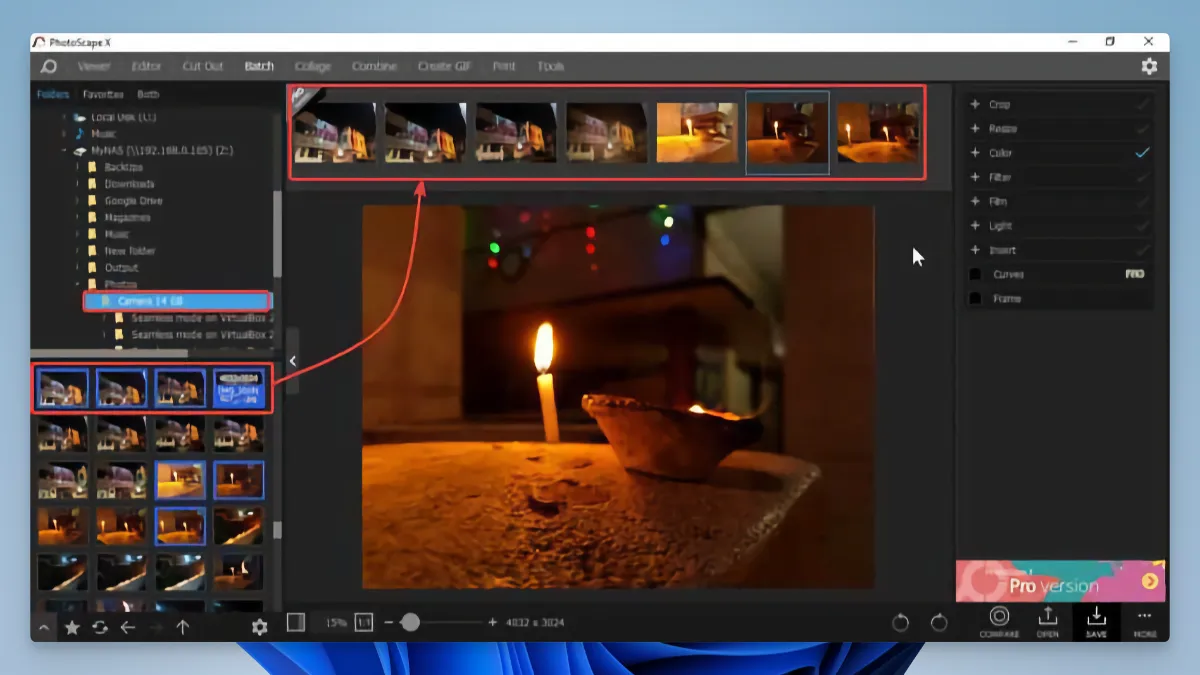The height and width of the screenshot is (675, 1200).
Task: Click the Save icon in bottom toolbar
Action: coord(1096,621)
